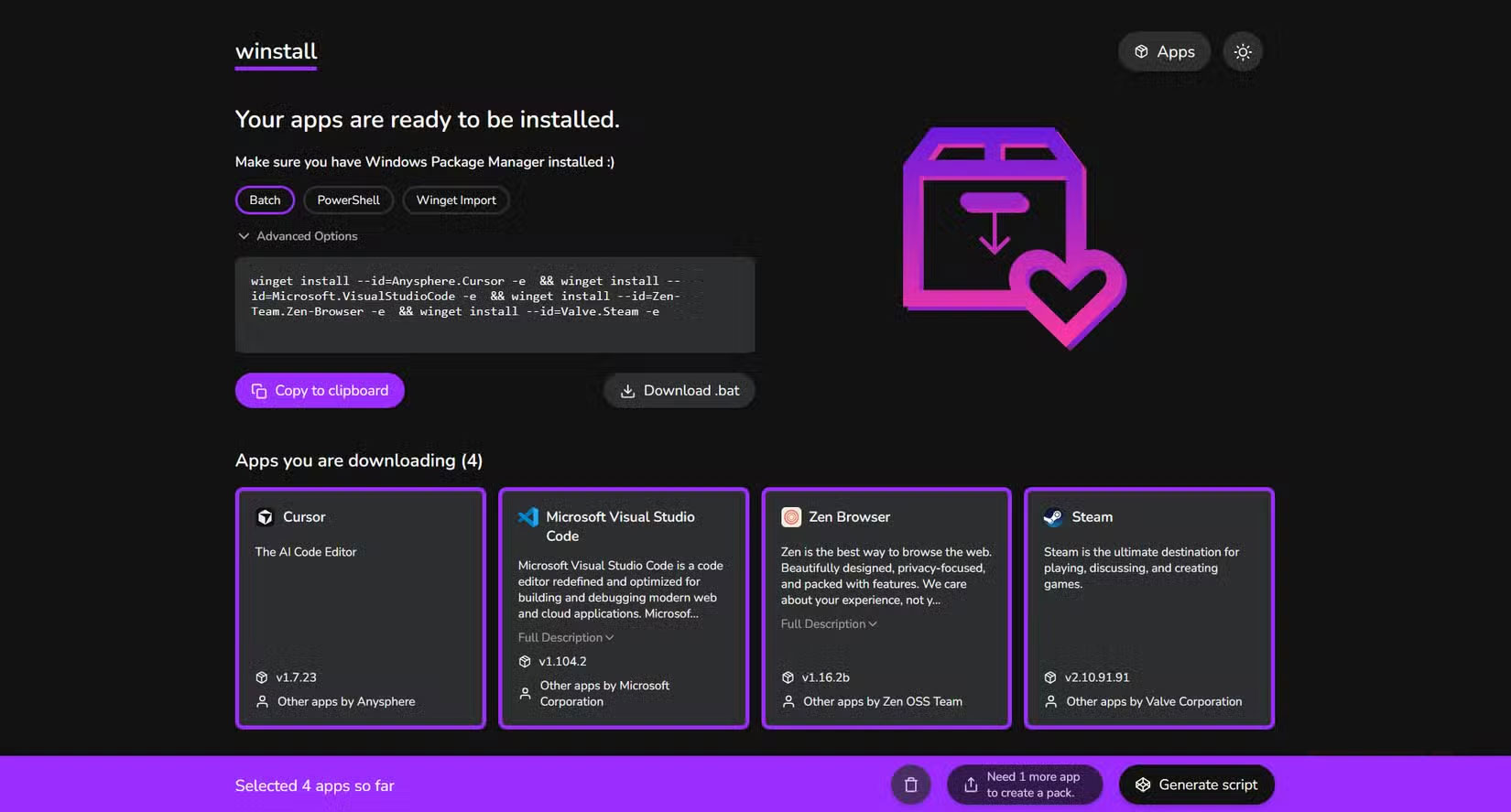Screen dimensions: 1511x812
Task: Open Other apps by Anysphere link
Action: (x=346, y=701)
